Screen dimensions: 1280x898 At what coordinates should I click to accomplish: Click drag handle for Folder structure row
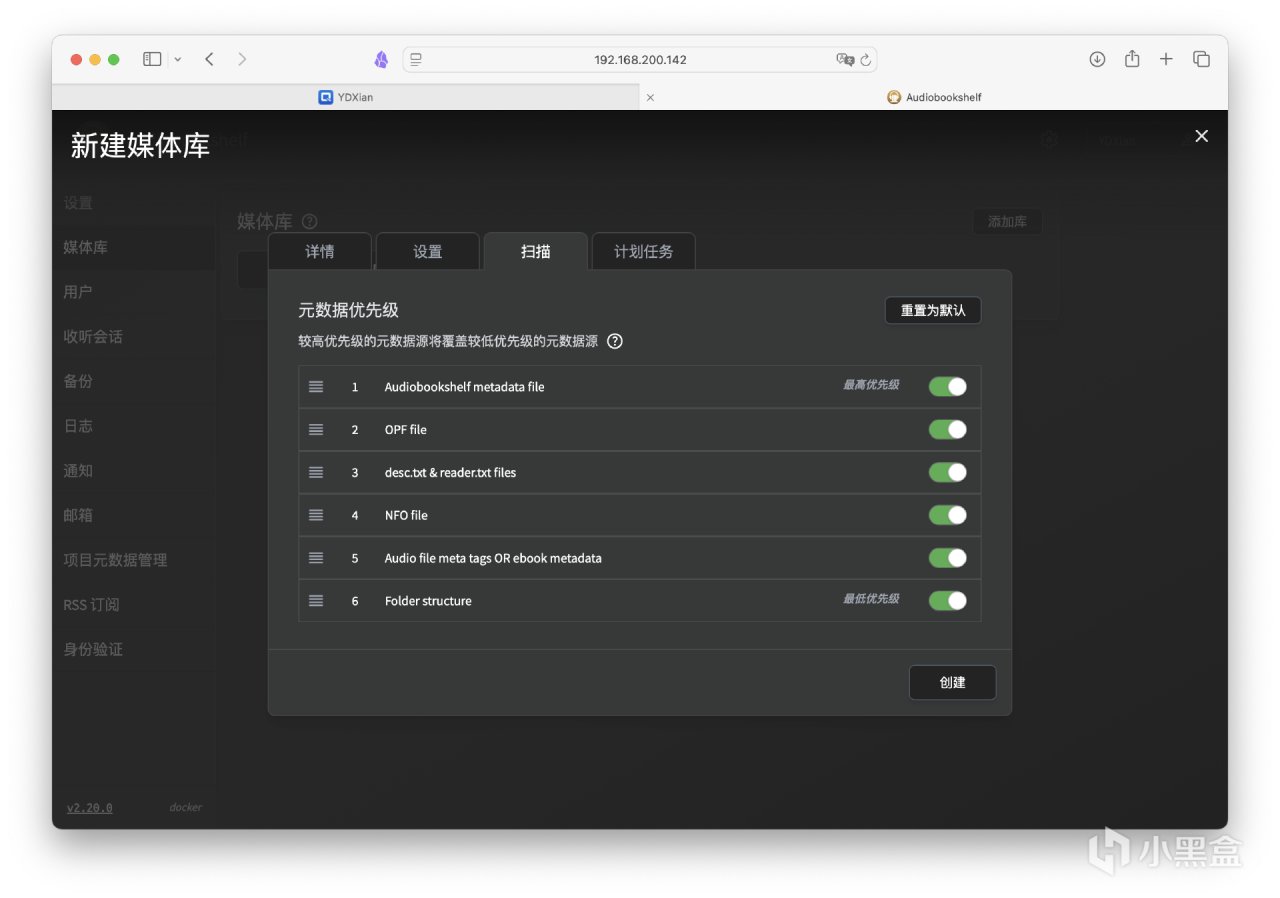click(x=316, y=601)
